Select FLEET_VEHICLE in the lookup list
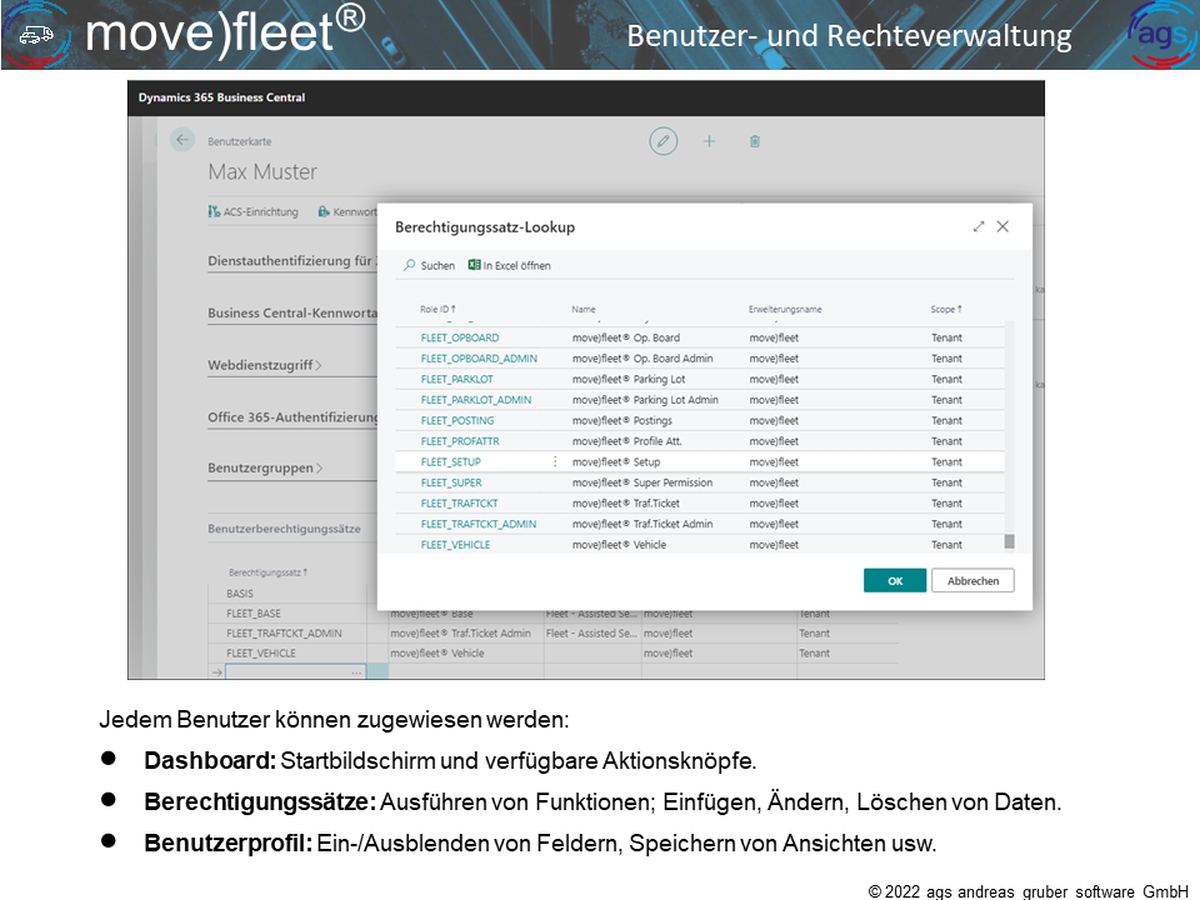 pyautogui.click(x=456, y=545)
